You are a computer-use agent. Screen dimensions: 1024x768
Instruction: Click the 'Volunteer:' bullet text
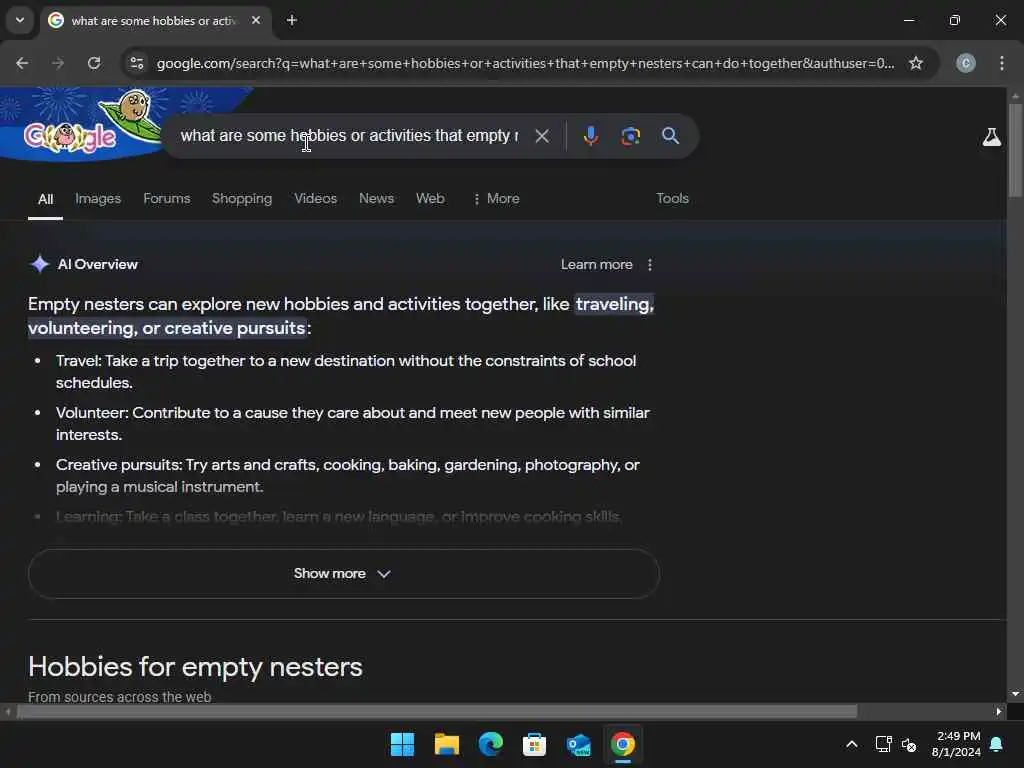[92, 413]
